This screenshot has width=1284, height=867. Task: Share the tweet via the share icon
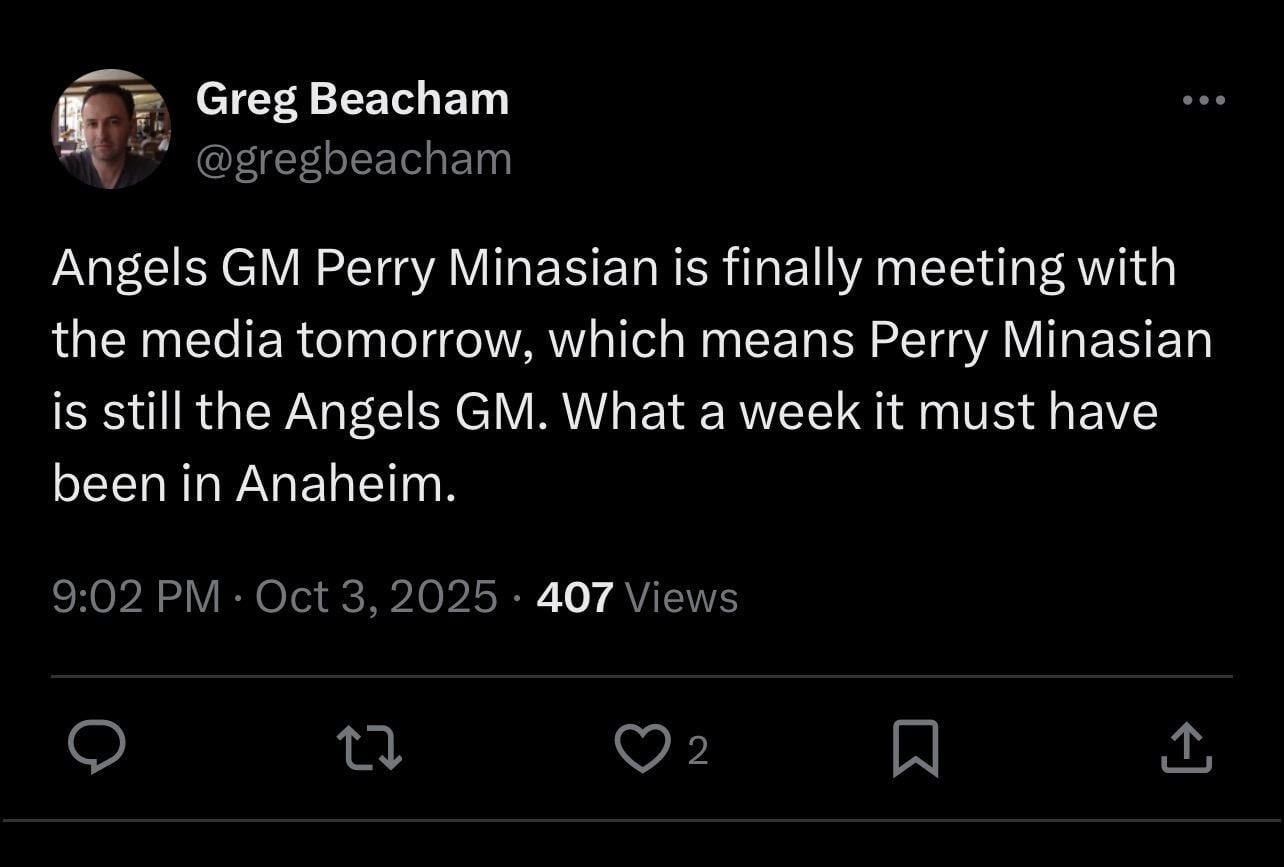click(x=1185, y=748)
